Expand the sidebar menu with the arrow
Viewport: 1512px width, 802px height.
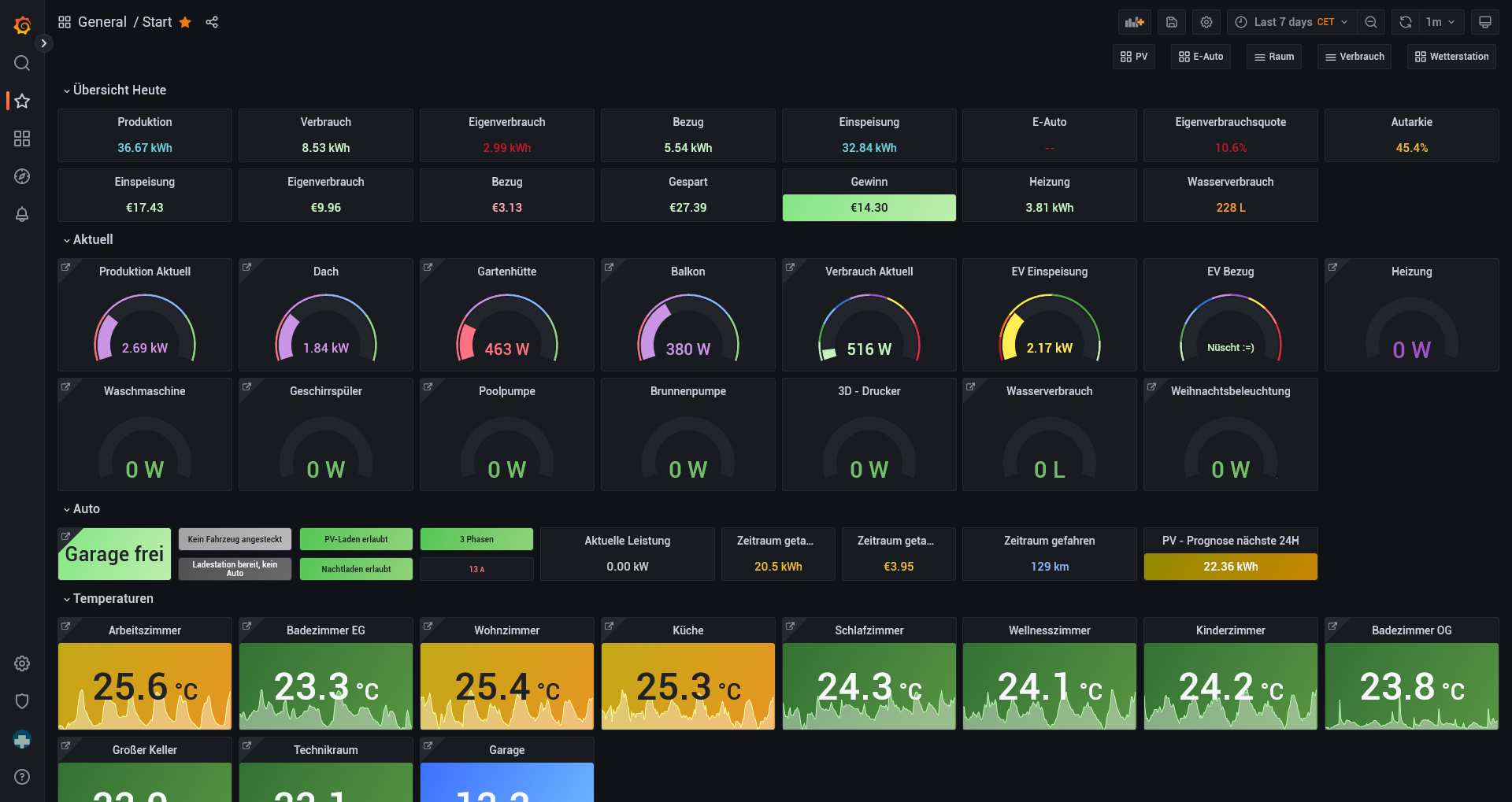click(x=44, y=43)
